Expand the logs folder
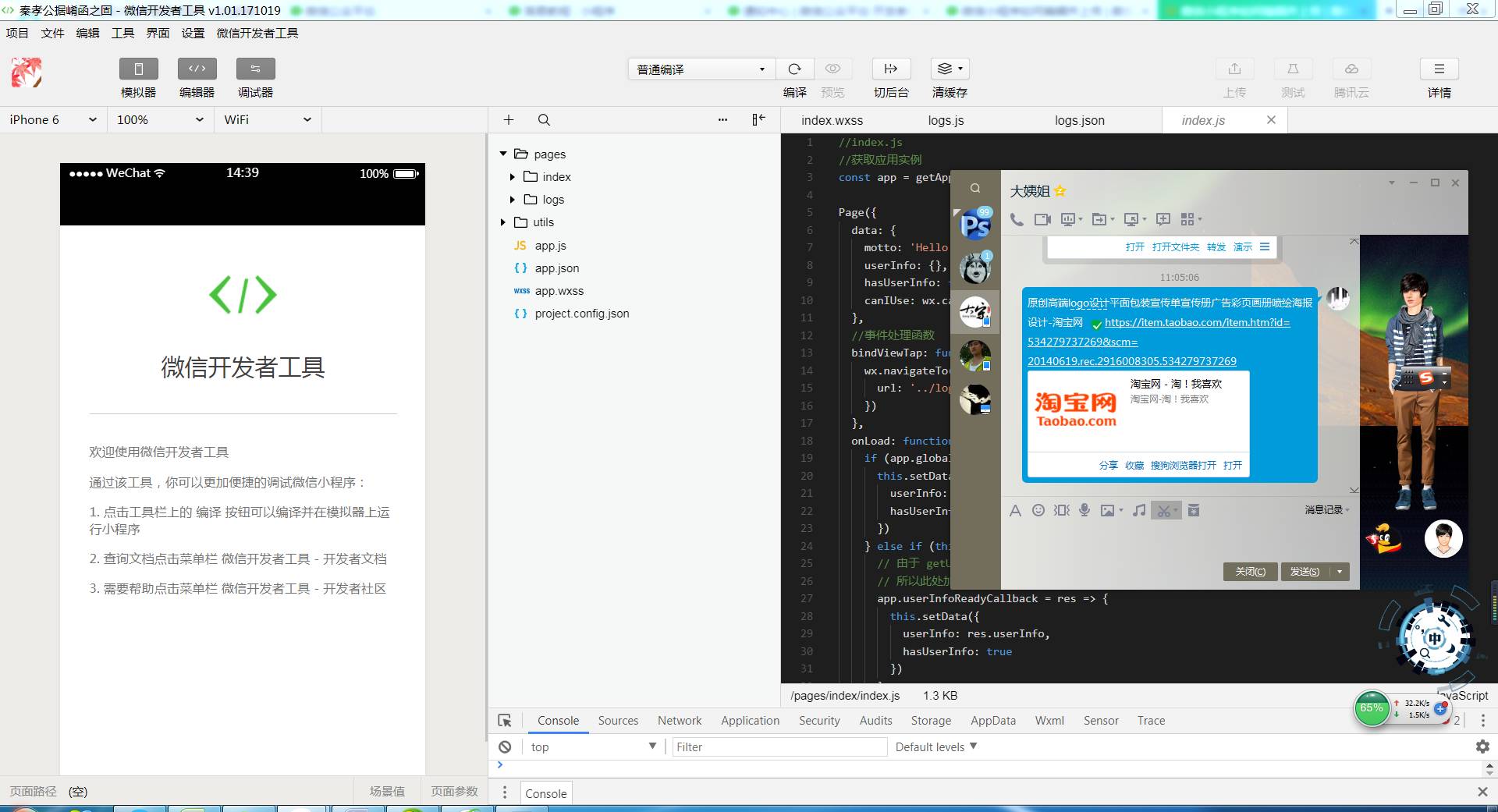This screenshot has height=812, width=1498. tap(512, 200)
